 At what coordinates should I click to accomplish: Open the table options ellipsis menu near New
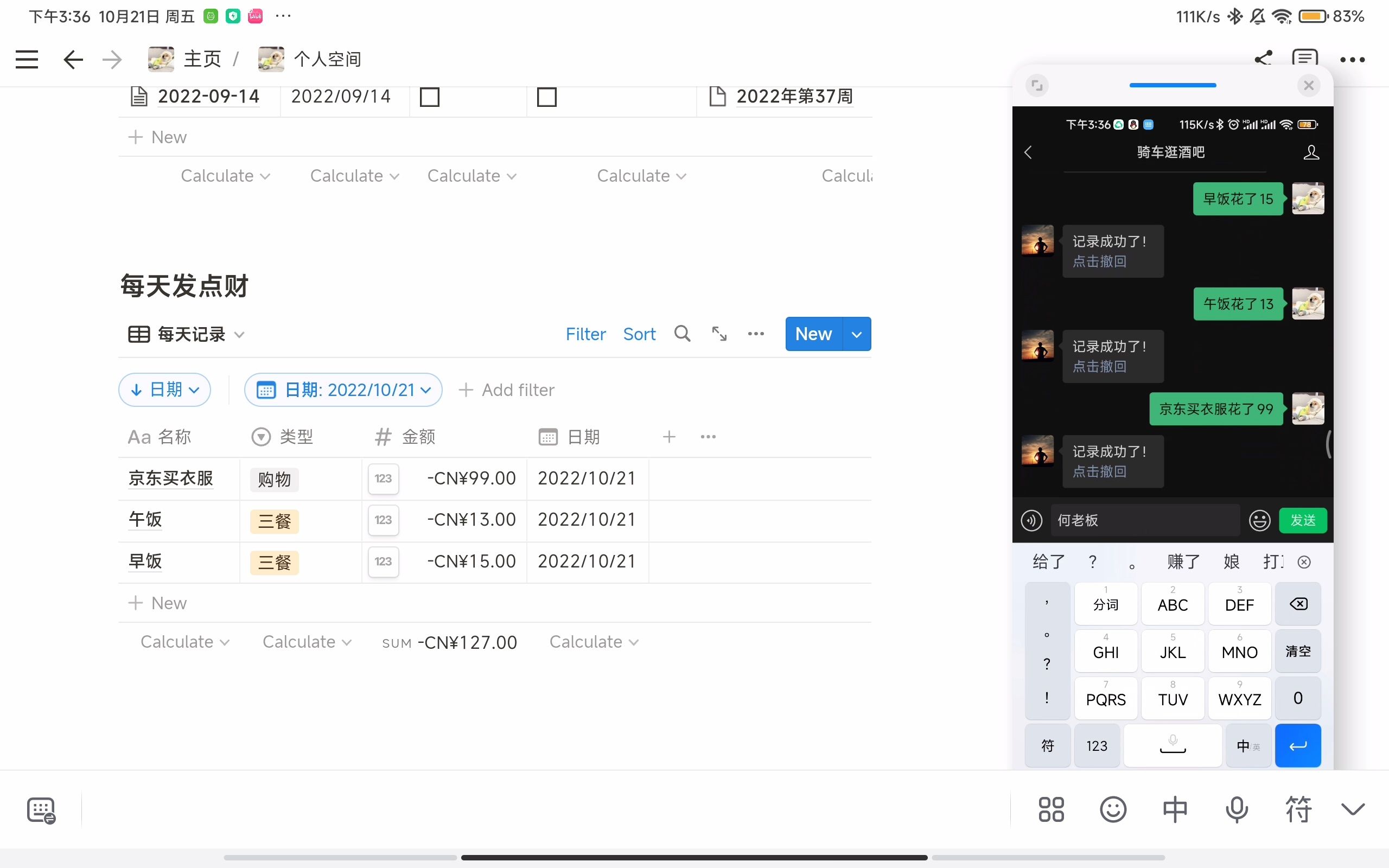click(756, 334)
